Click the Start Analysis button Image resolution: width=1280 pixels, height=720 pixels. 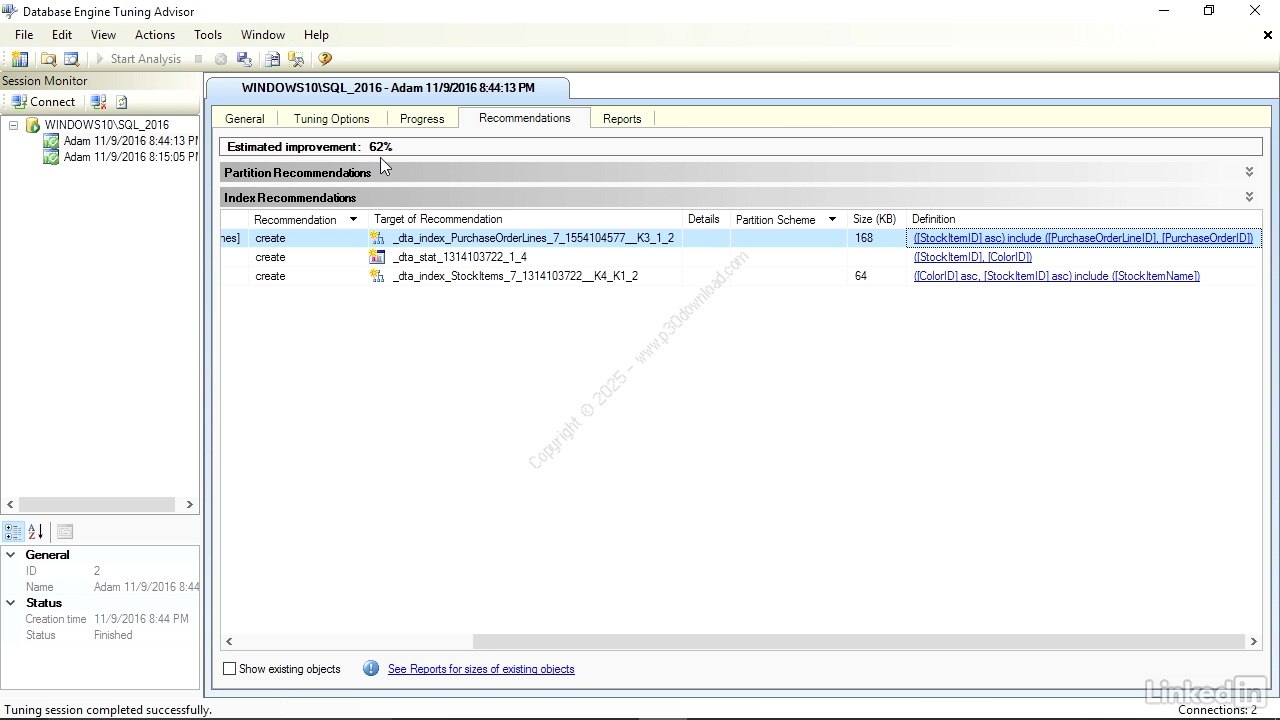pyautogui.click(x=137, y=59)
